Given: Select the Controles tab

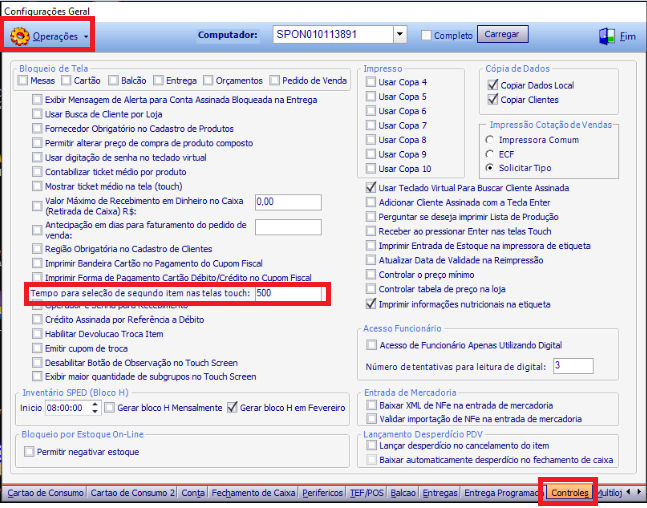Looking at the screenshot, I should [569, 493].
